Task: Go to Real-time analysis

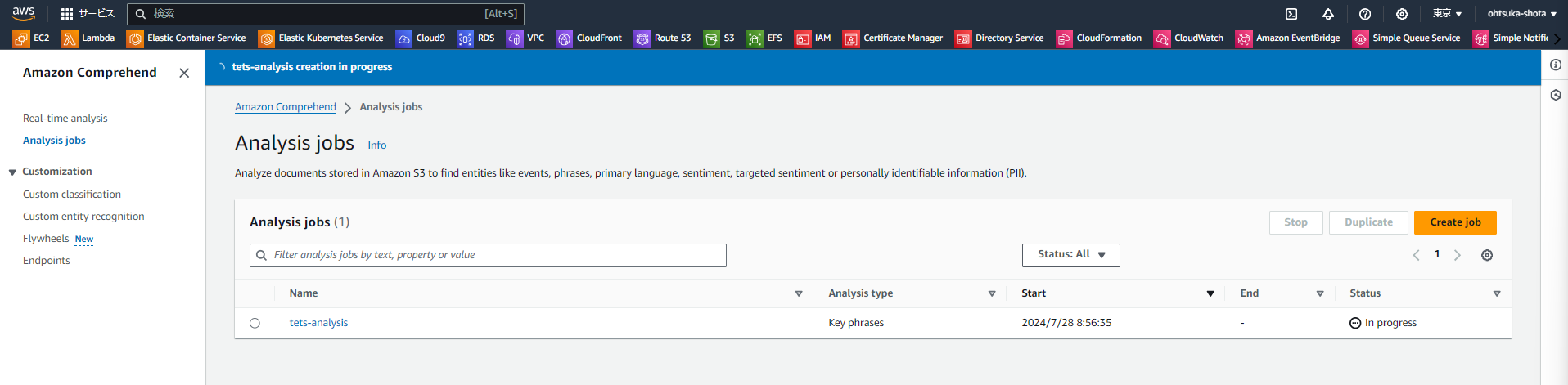Action: 65,119
